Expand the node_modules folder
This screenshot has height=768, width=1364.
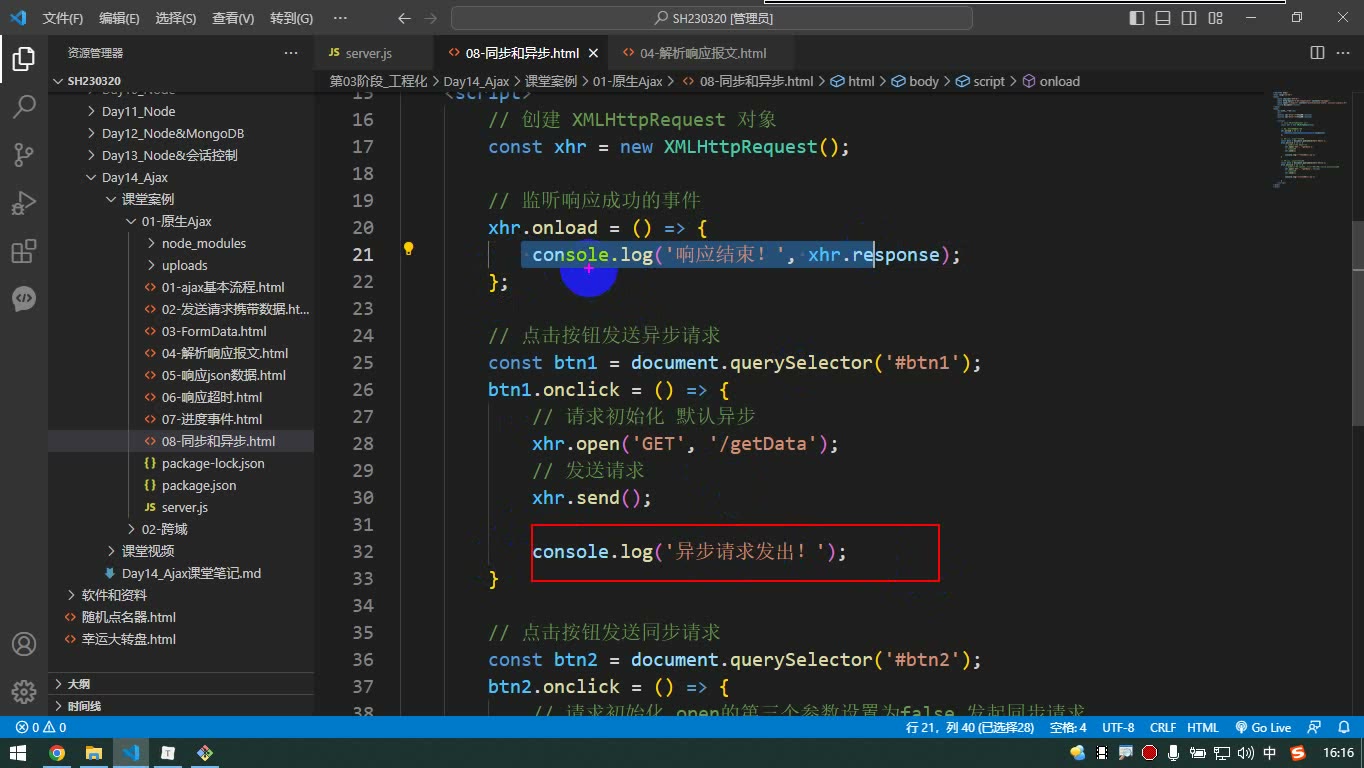[203, 243]
